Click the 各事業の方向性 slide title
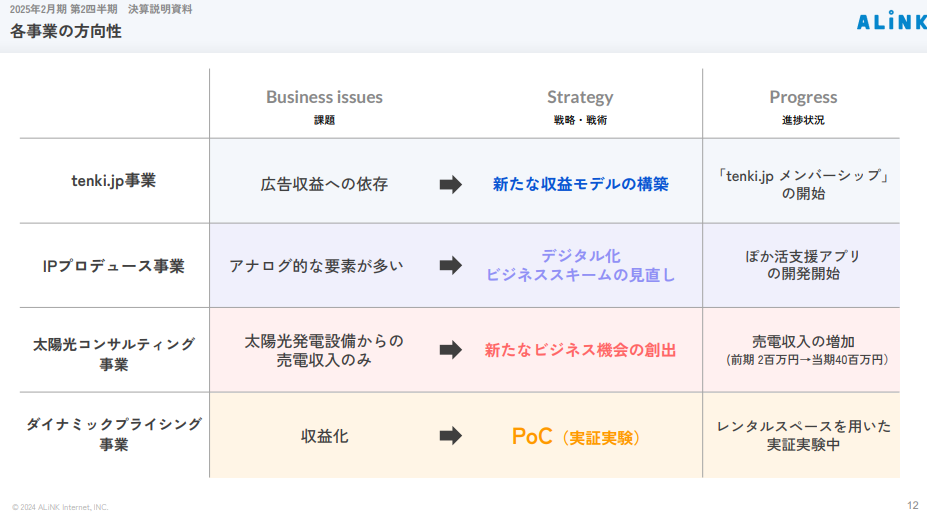Screen dimensions: 927x518 tap(66, 31)
